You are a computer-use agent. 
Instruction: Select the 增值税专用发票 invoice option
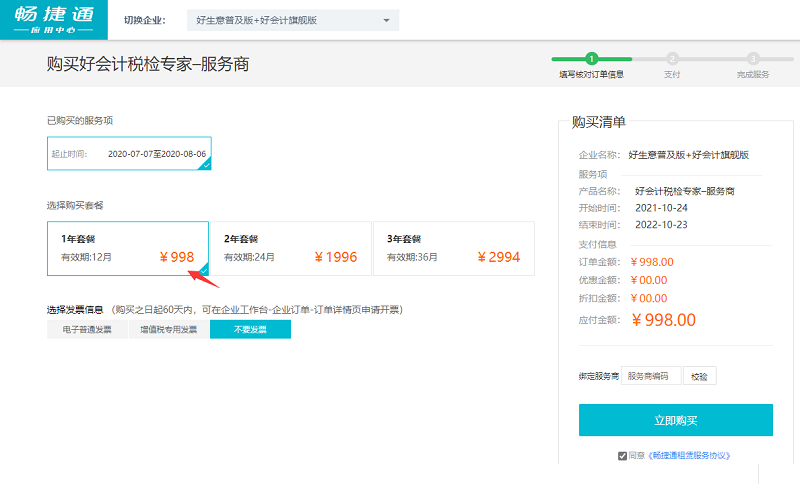(168, 330)
